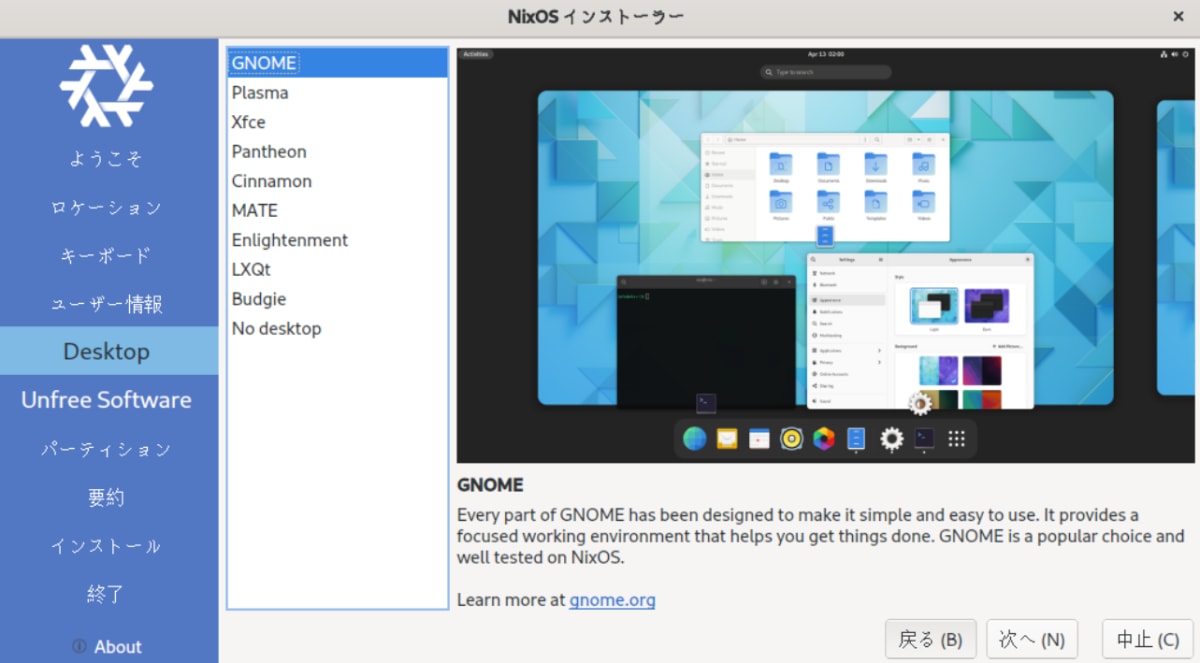1200x663 pixels.
Task: Select Enlightenment desktop option
Action: tap(337, 240)
